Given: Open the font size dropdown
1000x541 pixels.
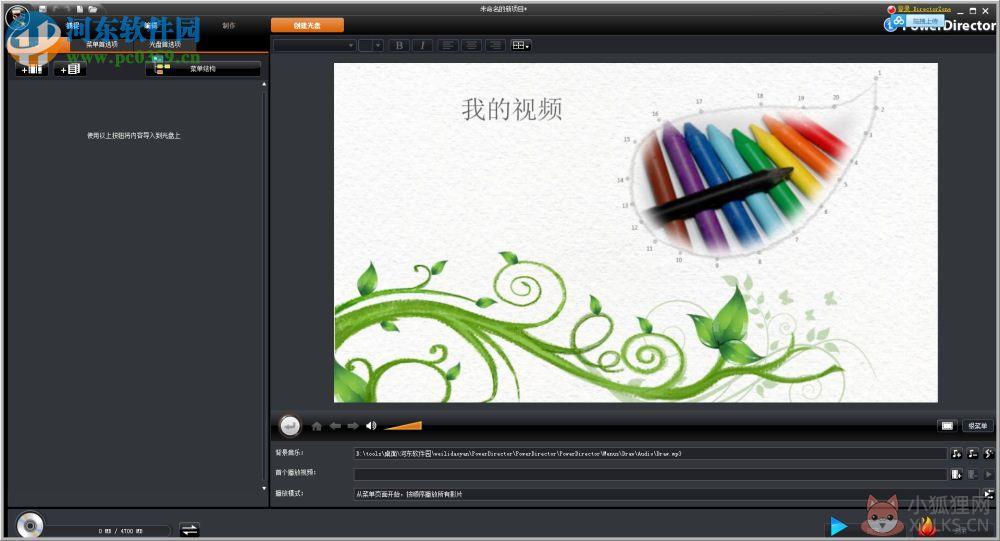Looking at the screenshot, I should tap(371, 45).
